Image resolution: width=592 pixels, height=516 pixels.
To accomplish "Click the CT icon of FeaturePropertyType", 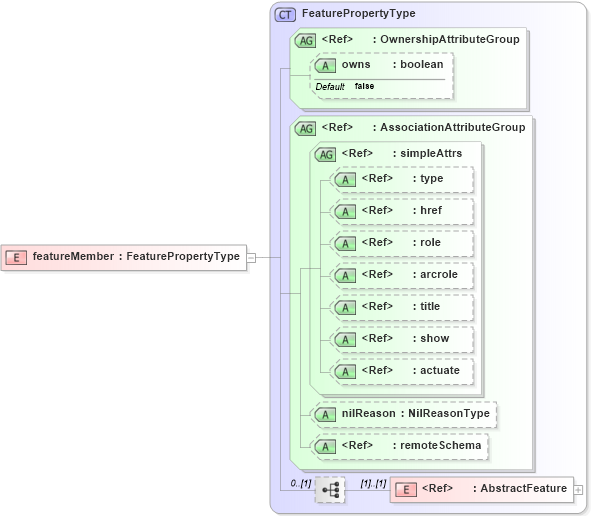I will [x=285, y=15].
